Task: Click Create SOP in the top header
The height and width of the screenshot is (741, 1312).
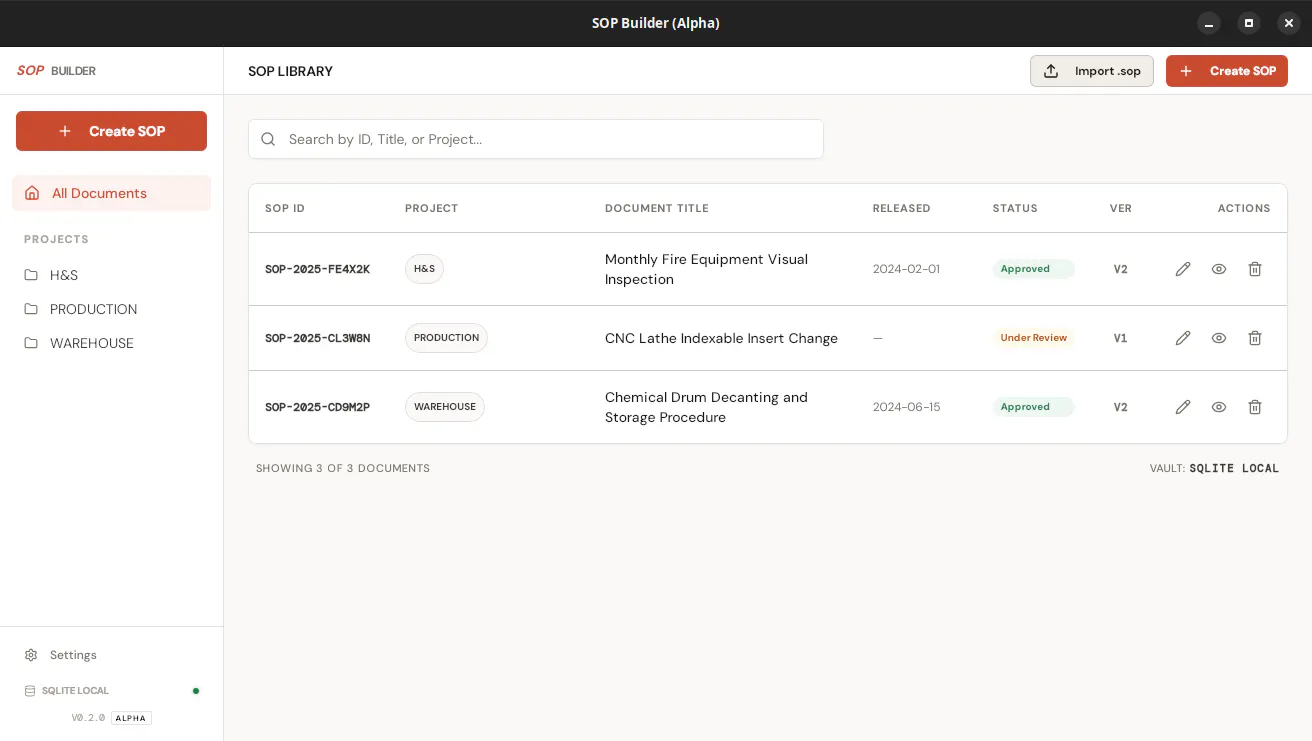Action: (x=1227, y=71)
